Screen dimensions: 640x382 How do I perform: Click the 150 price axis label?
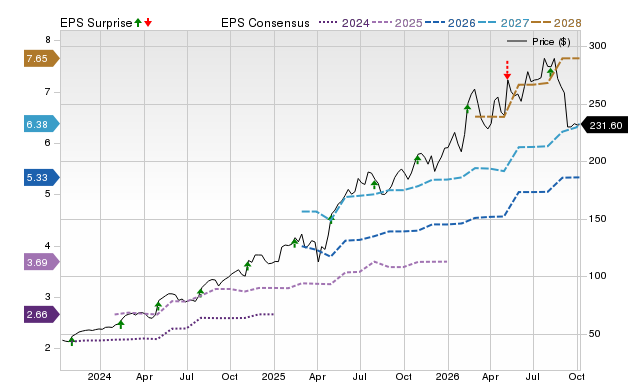click(598, 219)
